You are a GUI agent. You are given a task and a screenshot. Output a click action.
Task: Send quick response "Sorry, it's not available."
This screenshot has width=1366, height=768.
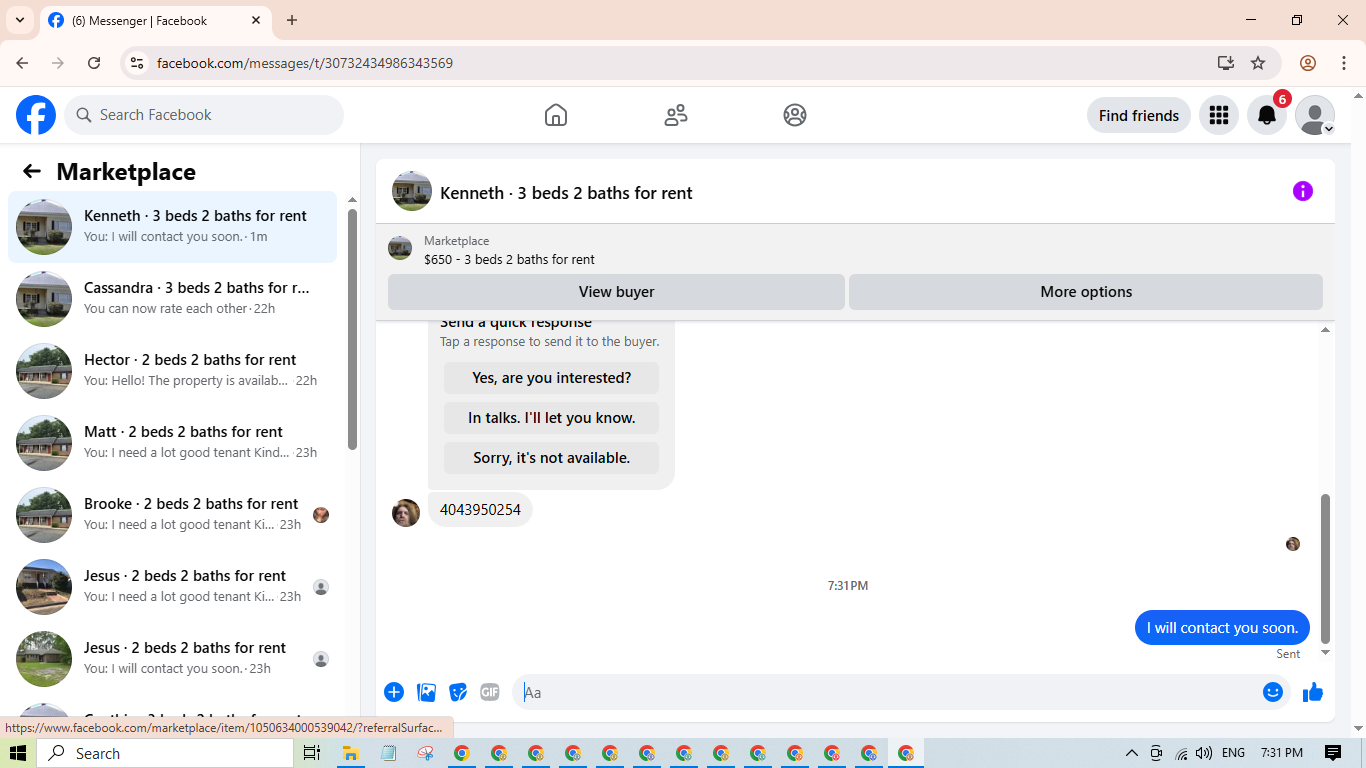[552, 458]
